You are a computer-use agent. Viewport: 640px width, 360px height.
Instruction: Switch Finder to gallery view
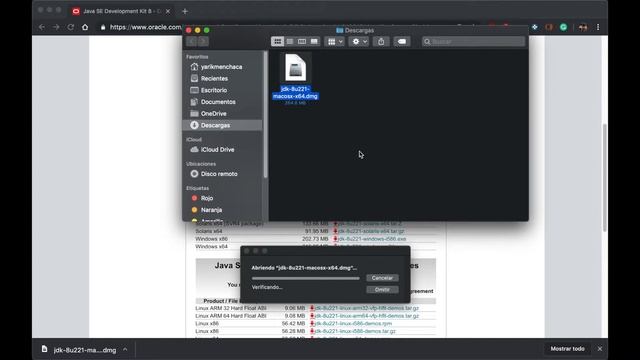click(314, 41)
